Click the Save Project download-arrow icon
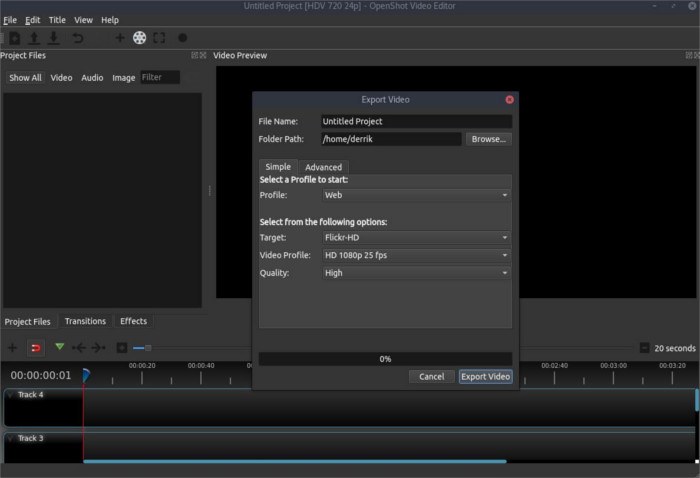This screenshot has width=700, height=478. click(54, 38)
